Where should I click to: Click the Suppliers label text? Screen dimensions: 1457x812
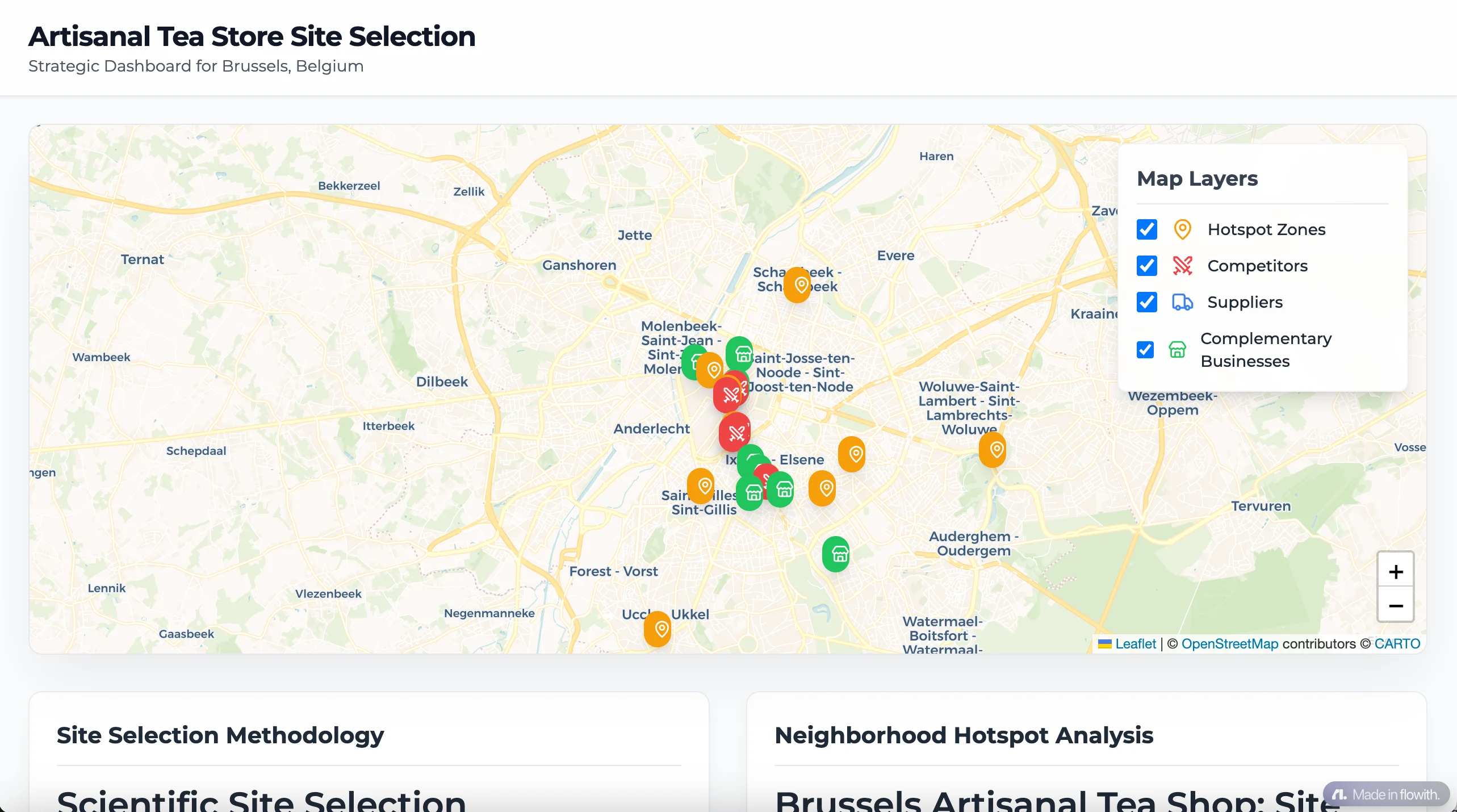coord(1245,302)
